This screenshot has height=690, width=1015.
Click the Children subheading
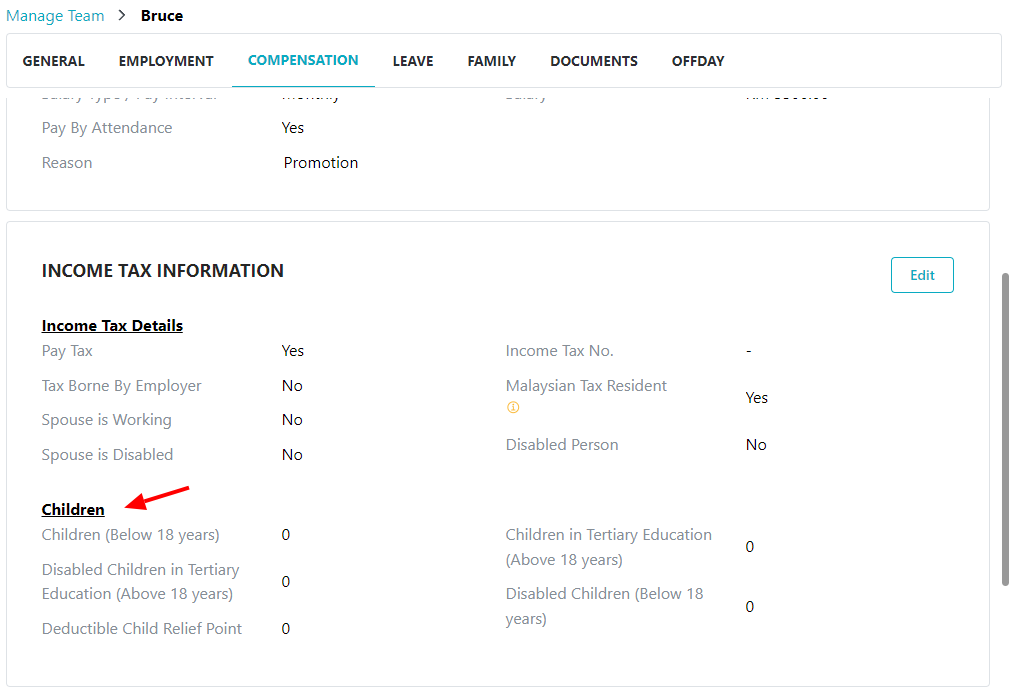(x=73, y=509)
